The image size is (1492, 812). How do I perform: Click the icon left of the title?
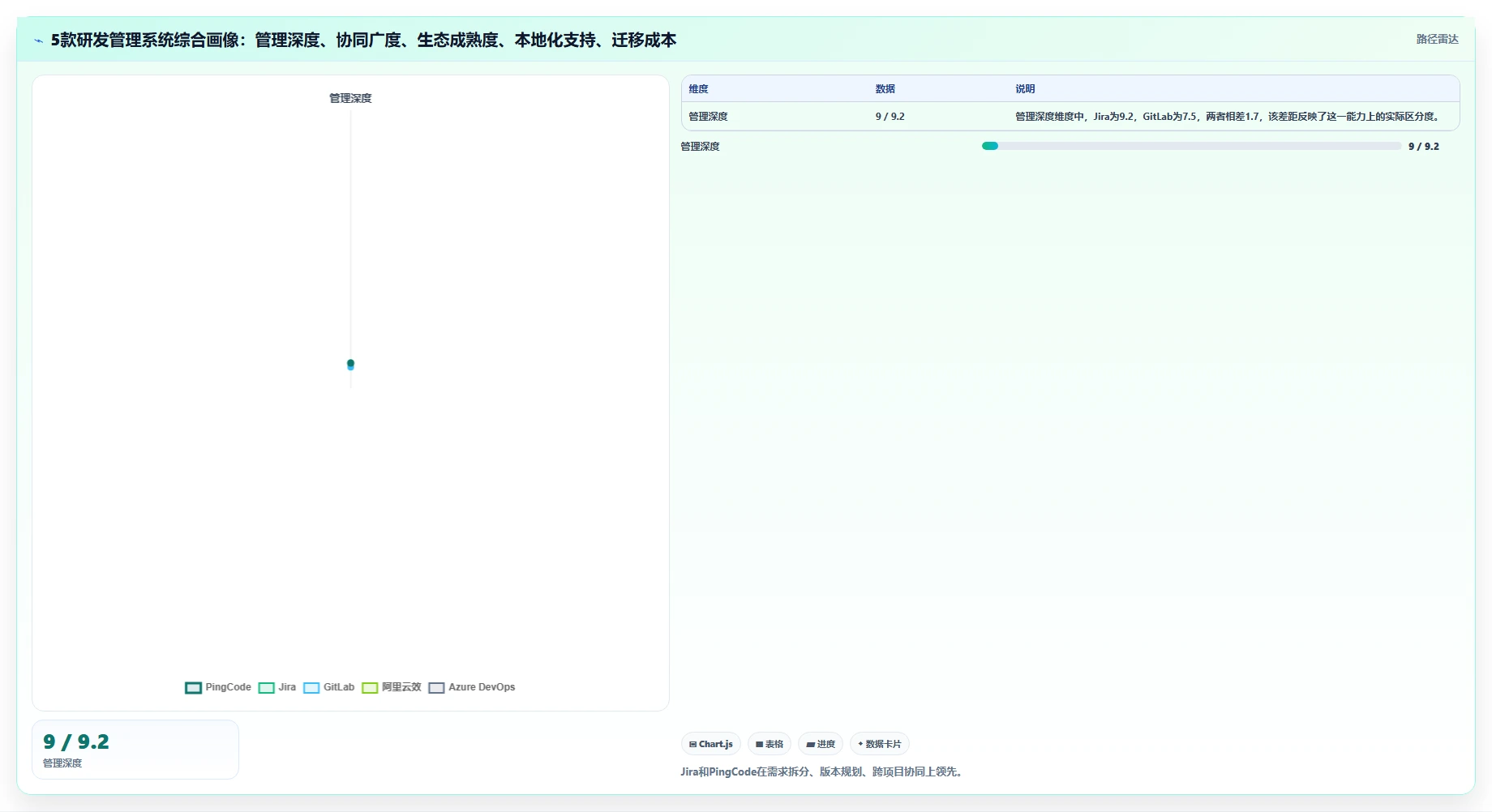click(38, 41)
